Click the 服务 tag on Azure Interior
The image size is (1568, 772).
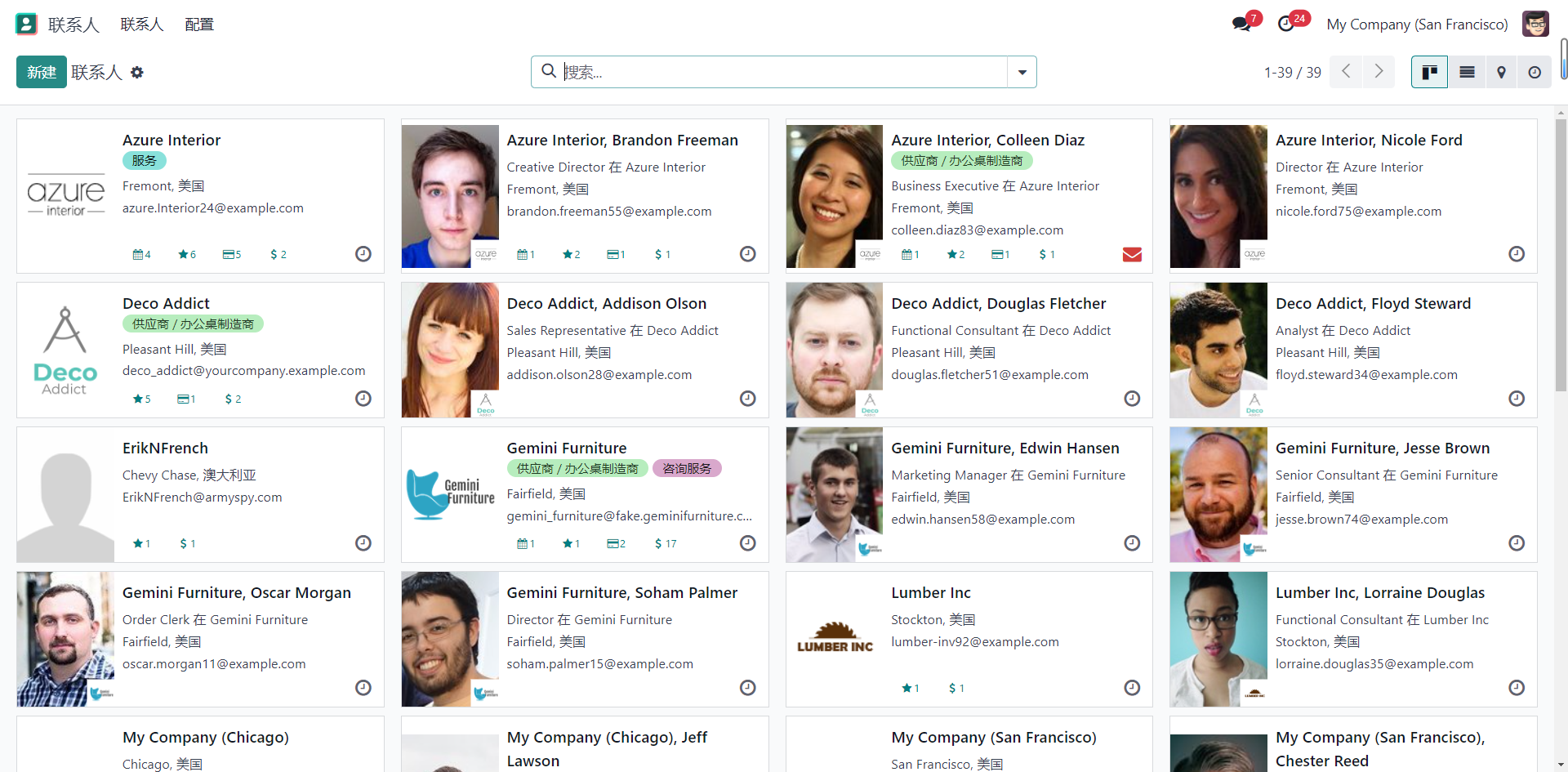[x=145, y=161]
